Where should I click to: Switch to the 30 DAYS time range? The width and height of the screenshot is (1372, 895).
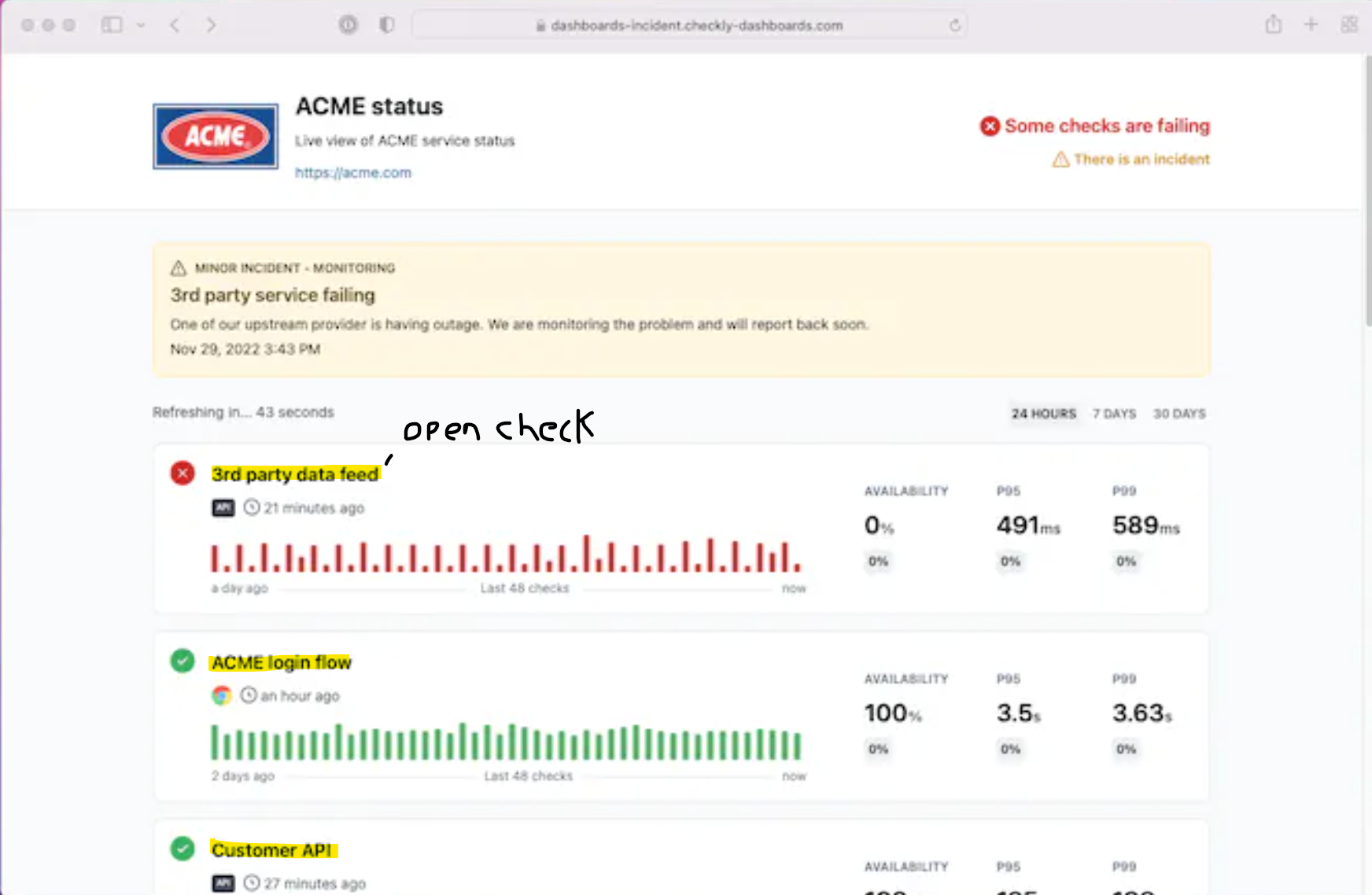tap(1178, 414)
